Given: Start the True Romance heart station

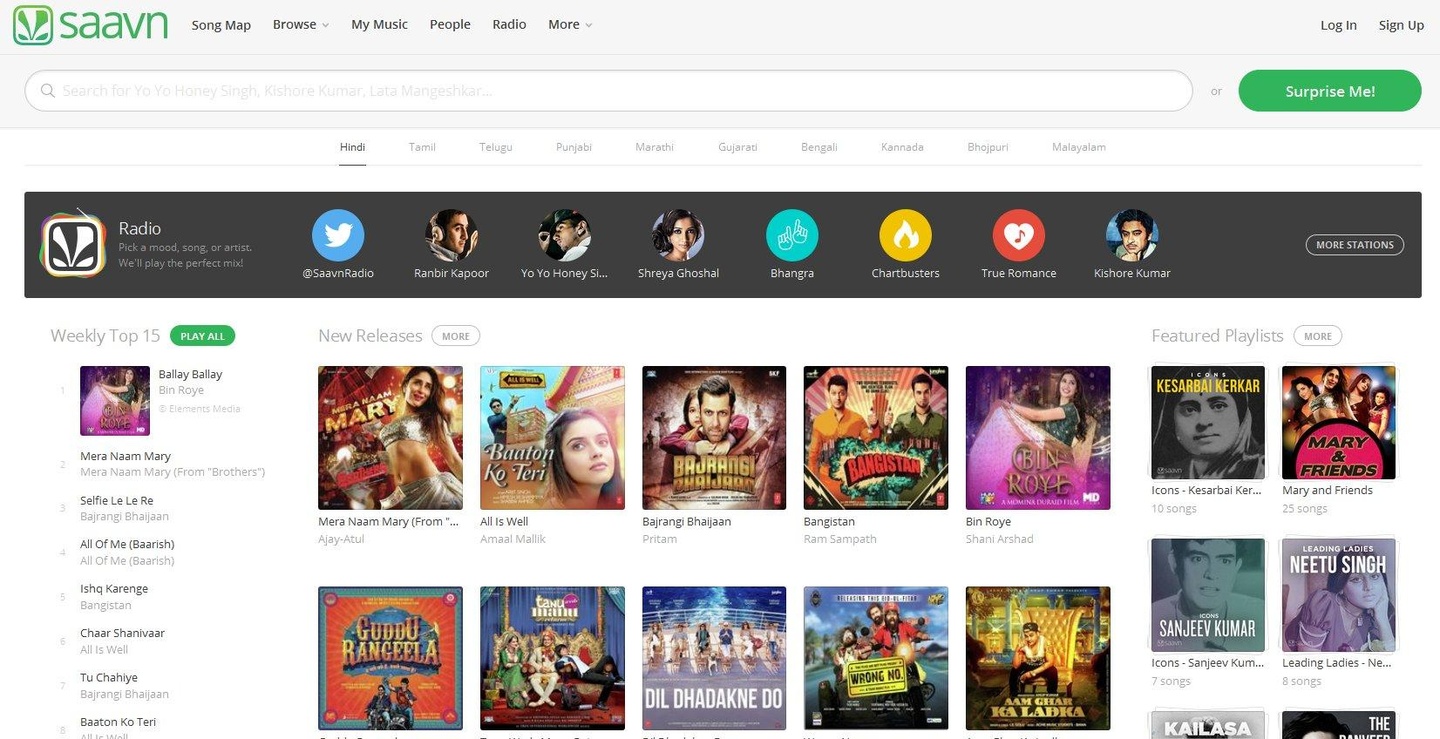Looking at the screenshot, I should coord(1018,236).
